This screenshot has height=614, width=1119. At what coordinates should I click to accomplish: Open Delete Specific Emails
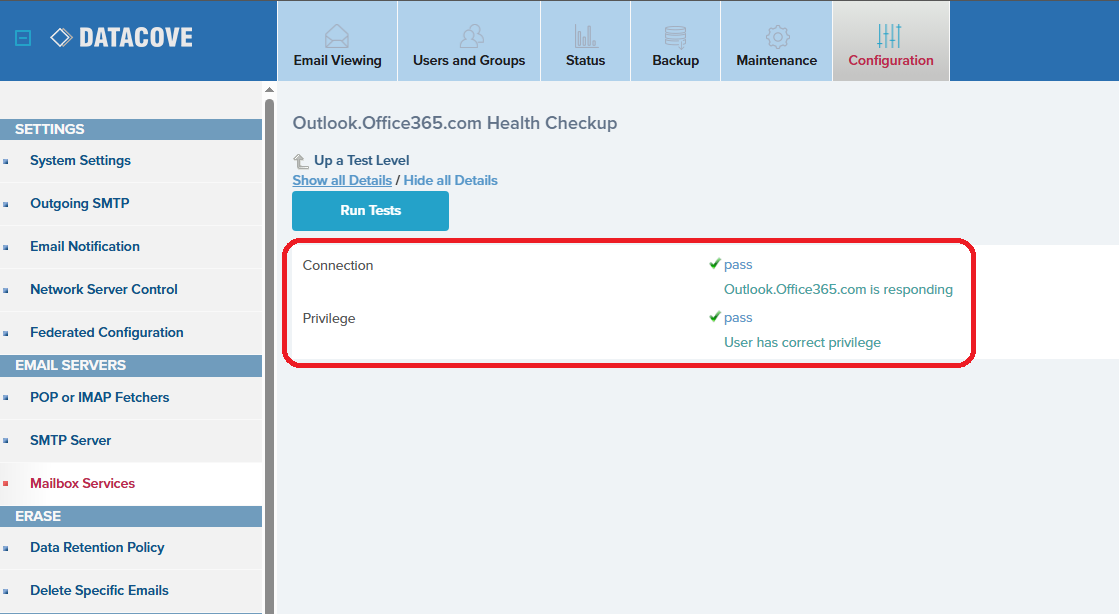pos(99,590)
